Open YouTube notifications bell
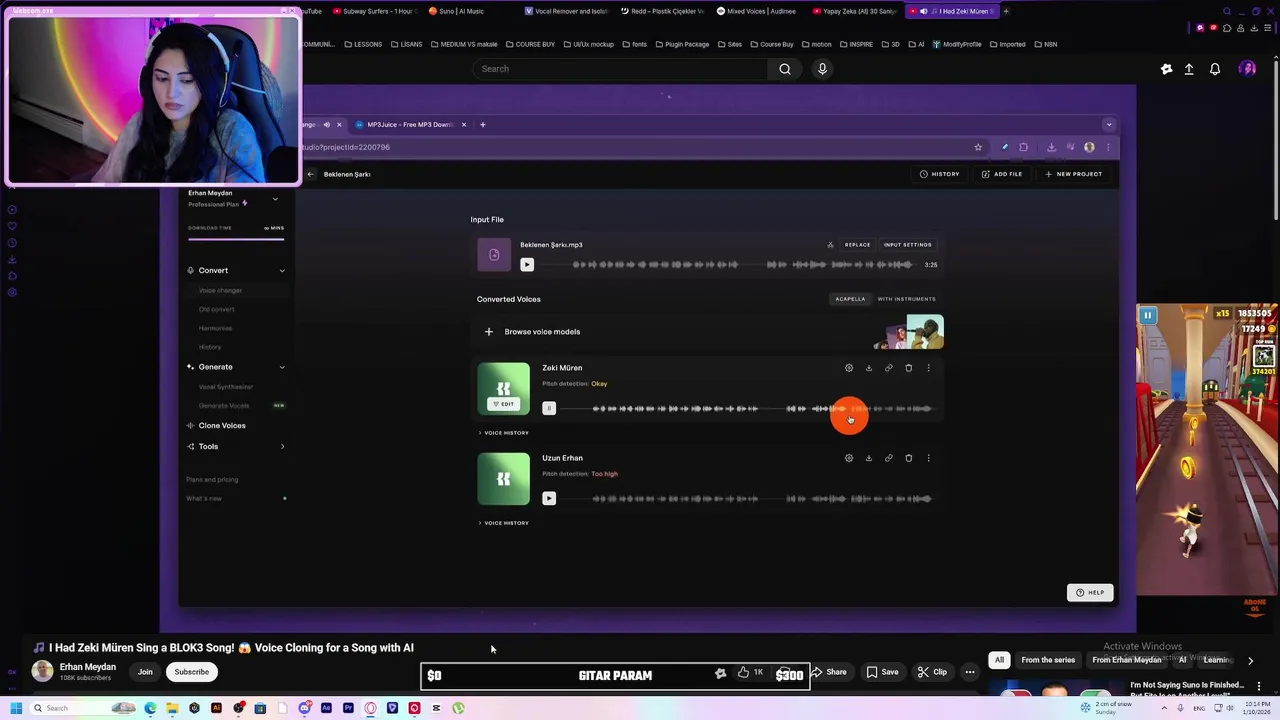Viewport: 1280px width, 720px height. (x=1215, y=69)
